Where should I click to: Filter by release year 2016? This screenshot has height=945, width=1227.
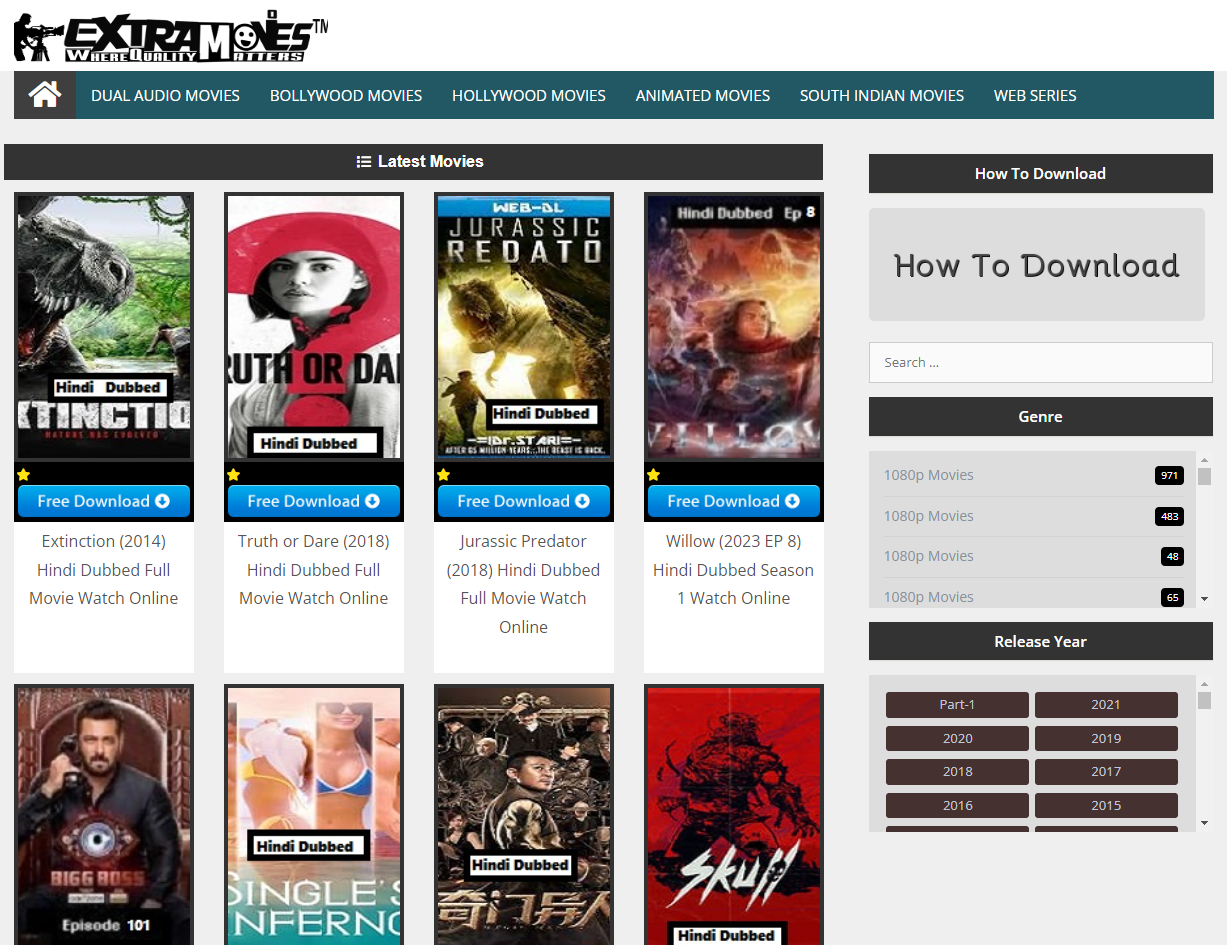[957, 805]
